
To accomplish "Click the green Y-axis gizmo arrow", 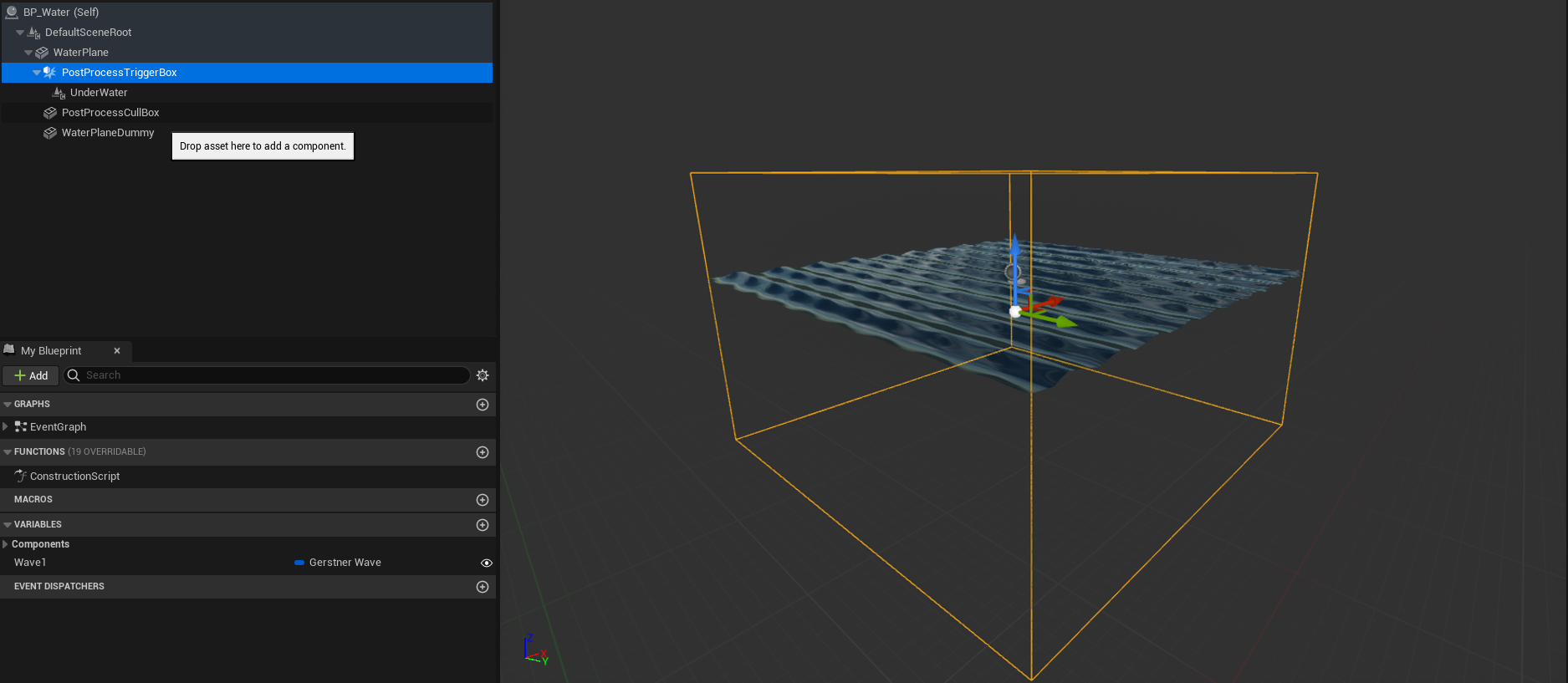I will pyautogui.click(x=1060, y=320).
